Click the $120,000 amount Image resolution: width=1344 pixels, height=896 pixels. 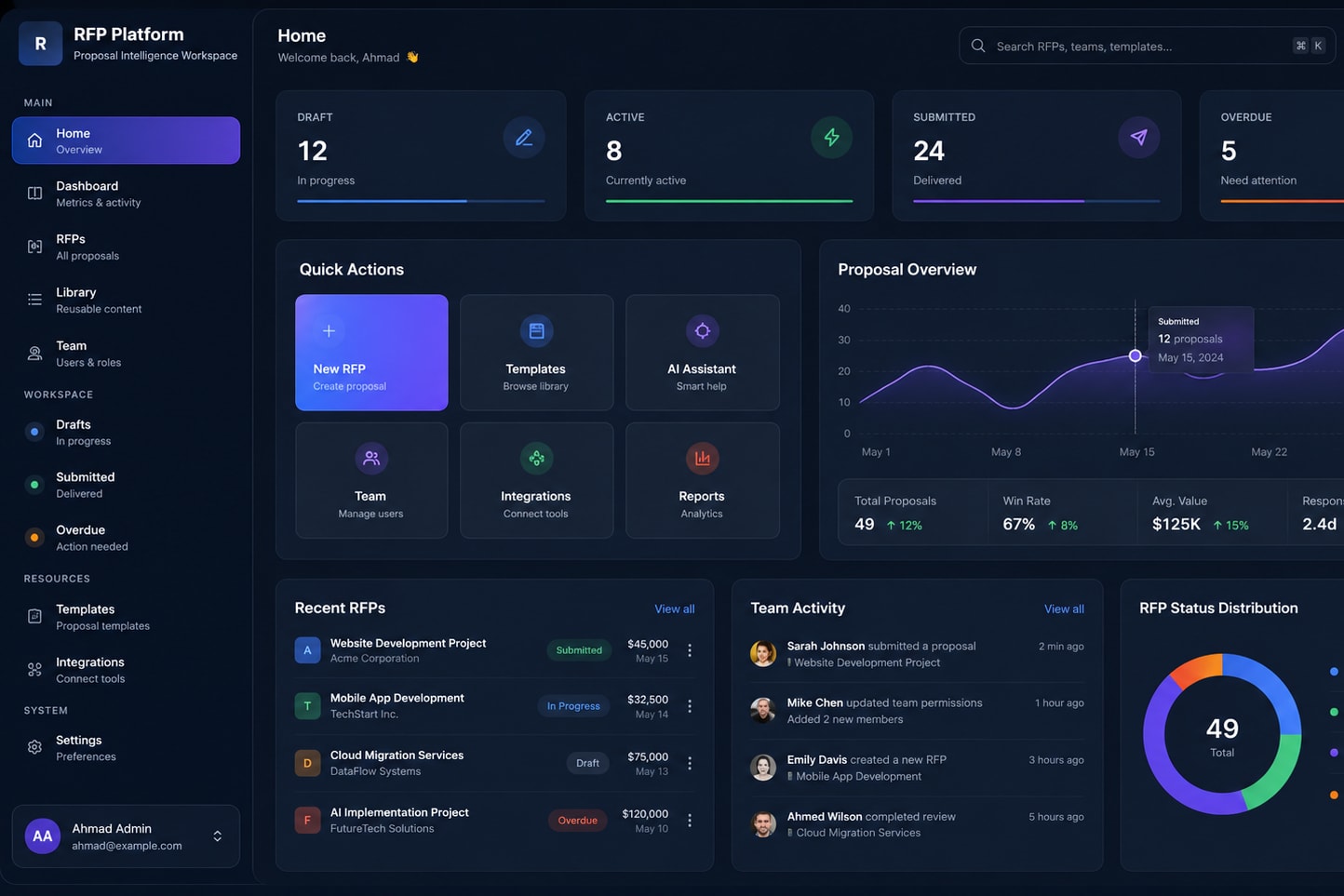645,814
